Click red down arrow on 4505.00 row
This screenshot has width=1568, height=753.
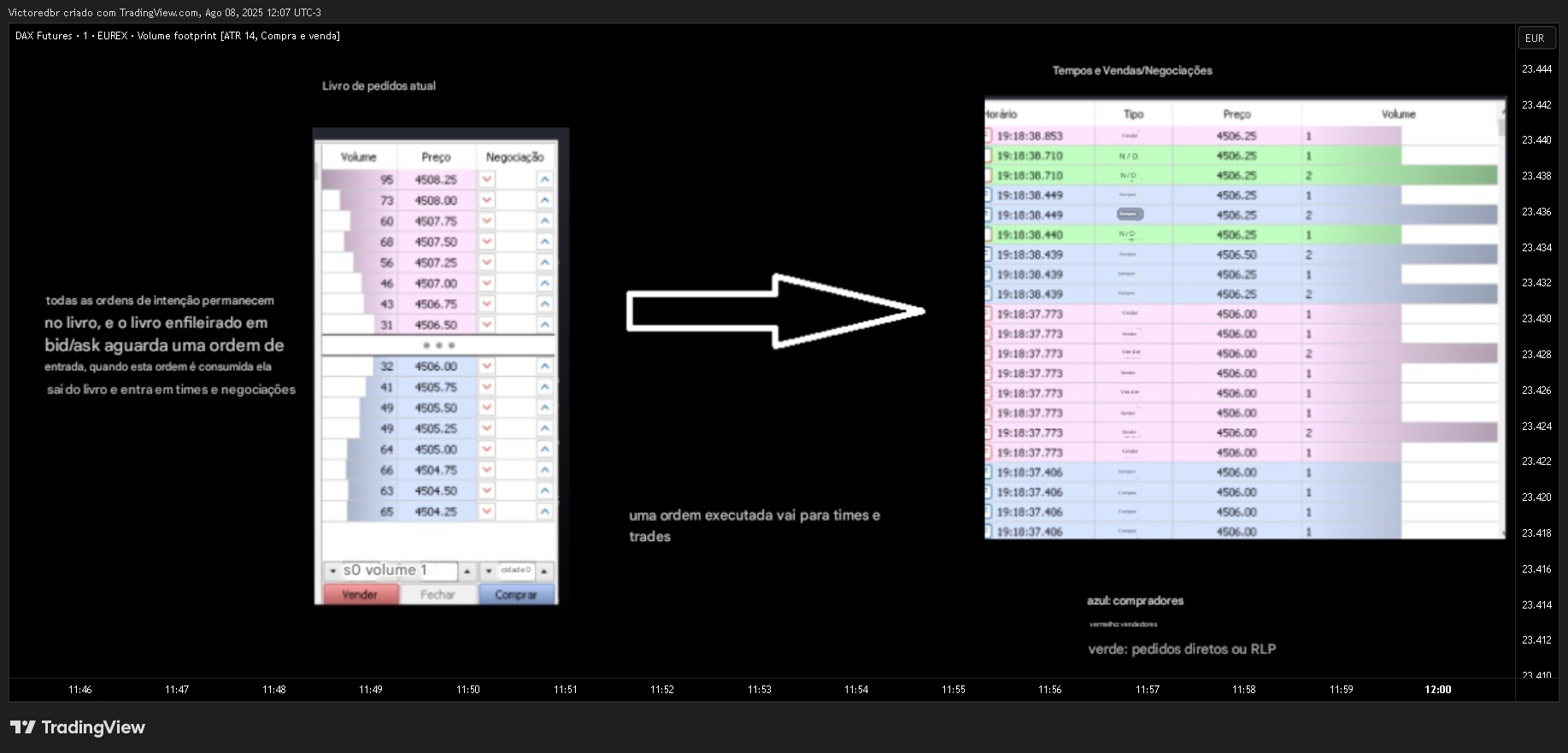tap(487, 449)
